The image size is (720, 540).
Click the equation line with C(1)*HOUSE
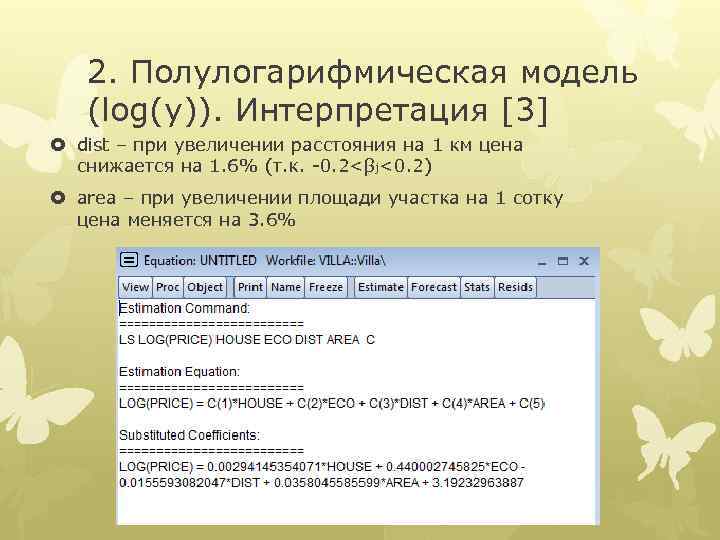[x=332, y=404]
